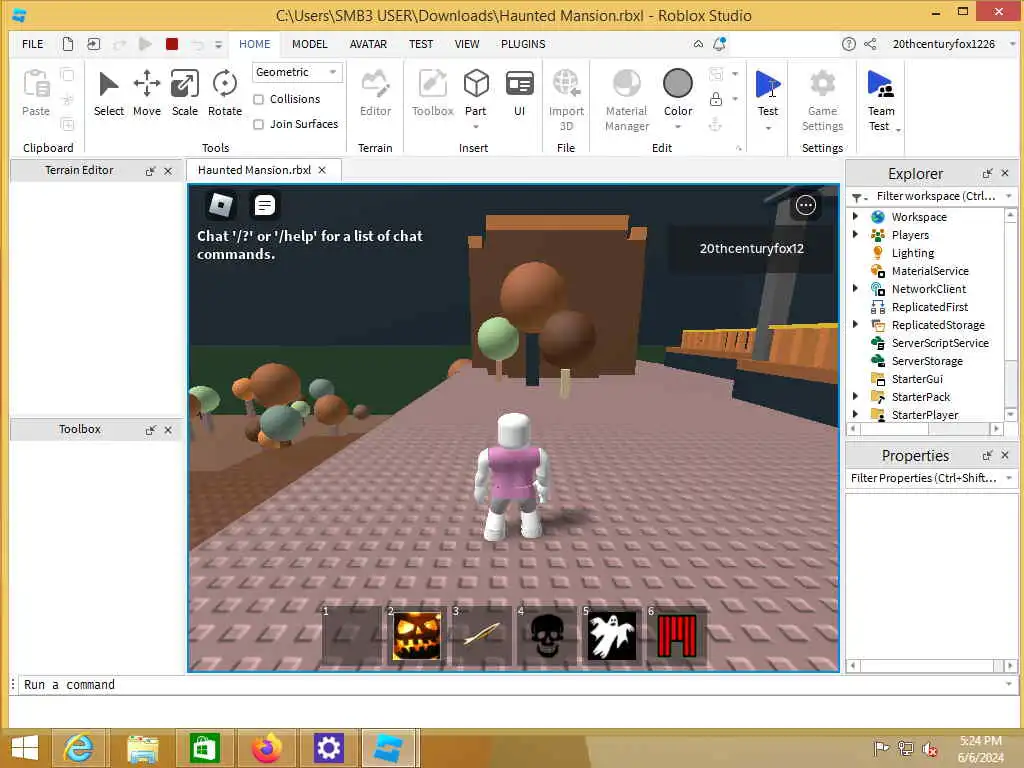Open the Part dropdown arrow
This screenshot has height=768, width=1024.
(476, 127)
